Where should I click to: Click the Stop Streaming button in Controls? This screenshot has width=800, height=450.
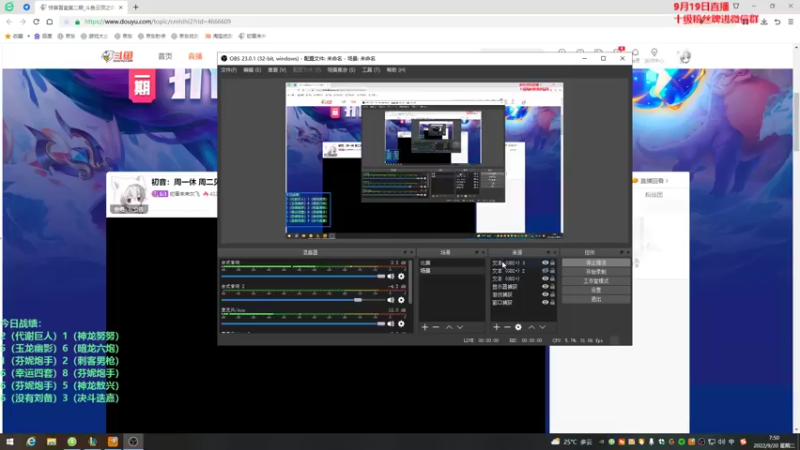596,263
